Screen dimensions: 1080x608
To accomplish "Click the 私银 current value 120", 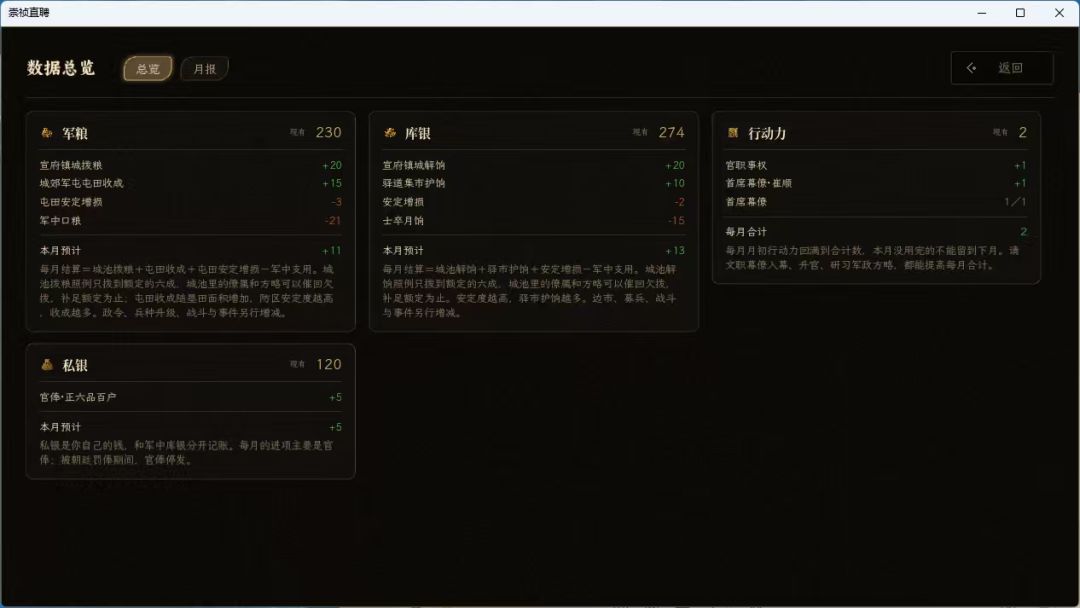I will 329,364.
